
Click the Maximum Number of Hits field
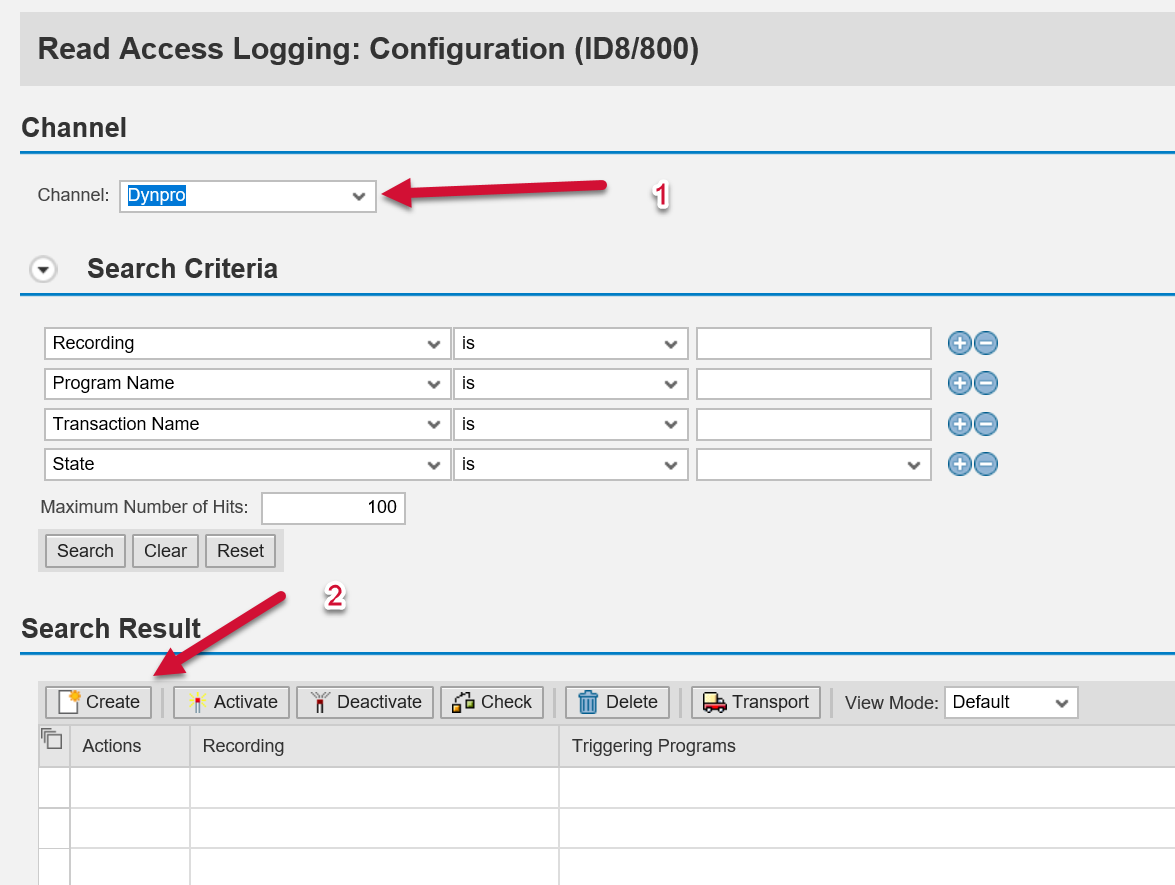(x=333, y=508)
